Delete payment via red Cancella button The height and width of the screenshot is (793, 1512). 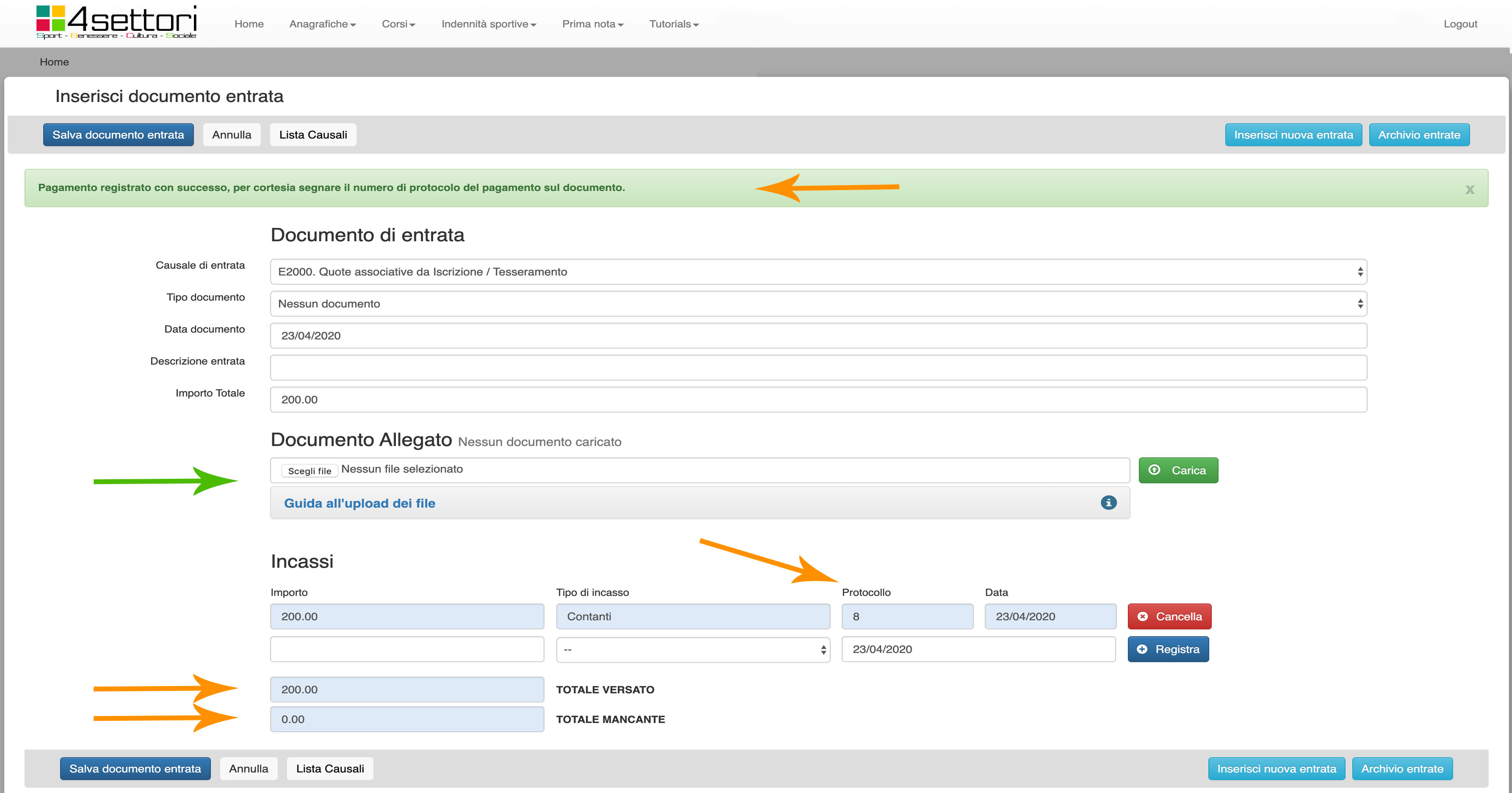click(x=1169, y=616)
